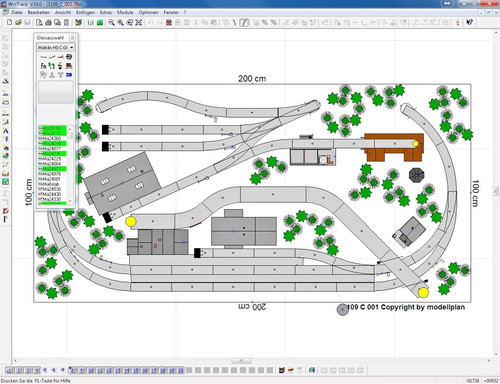The height and width of the screenshot is (384, 500).
Task: Select the curved track type icon
Action: click(52, 57)
